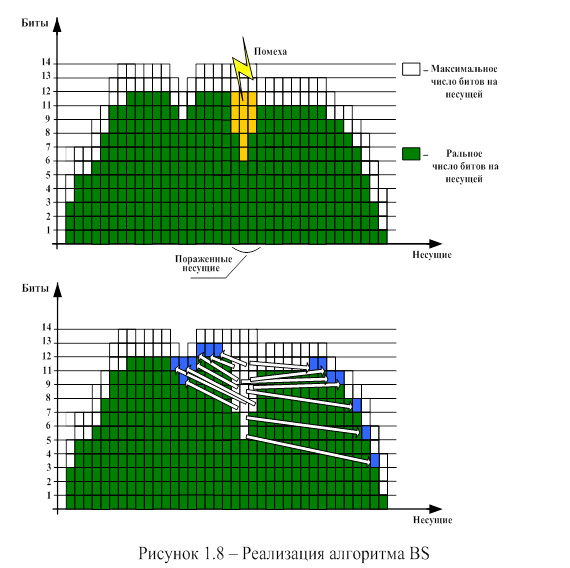Click the number 1 on the bottom chart's axis
The image size is (570, 568).
click(48, 495)
